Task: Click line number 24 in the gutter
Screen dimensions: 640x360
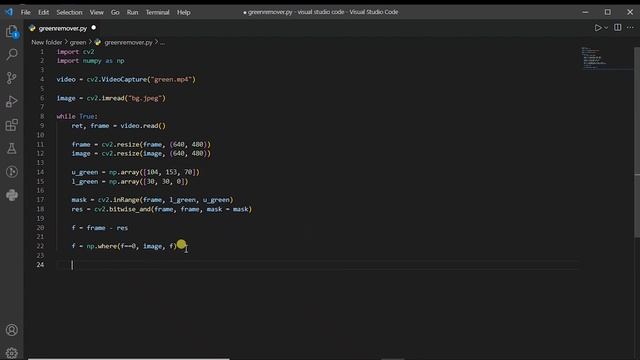Action: (40, 264)
